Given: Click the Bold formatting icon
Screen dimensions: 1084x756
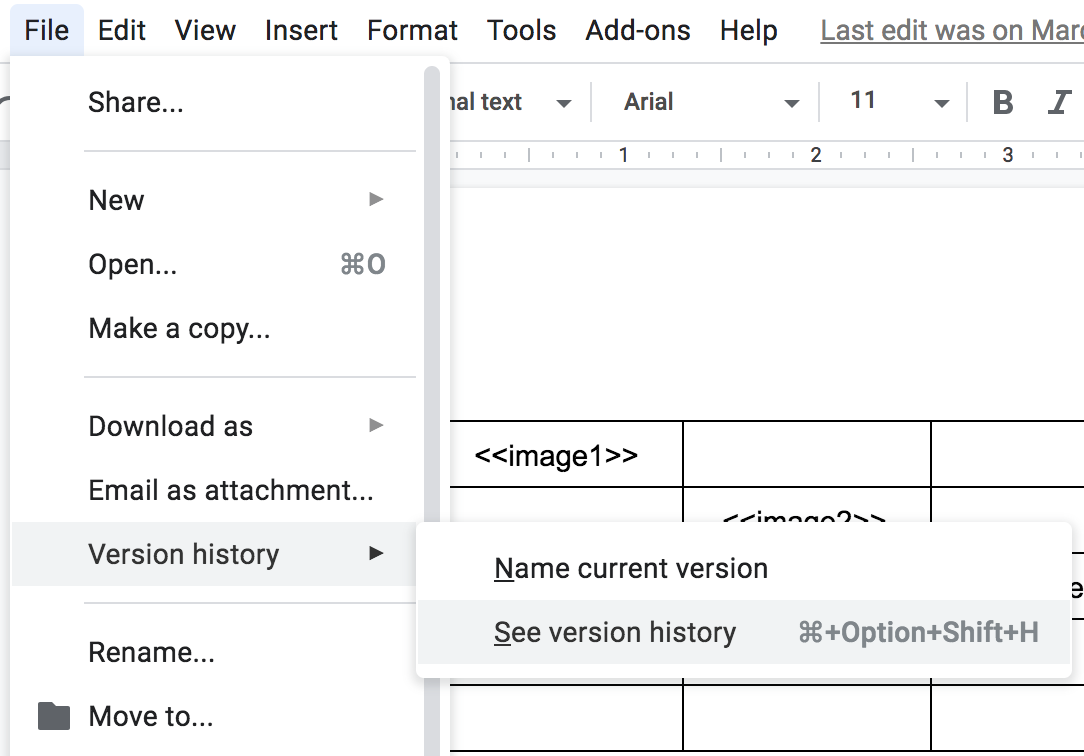Looking at the screenshot, I should click(1003, 102).
